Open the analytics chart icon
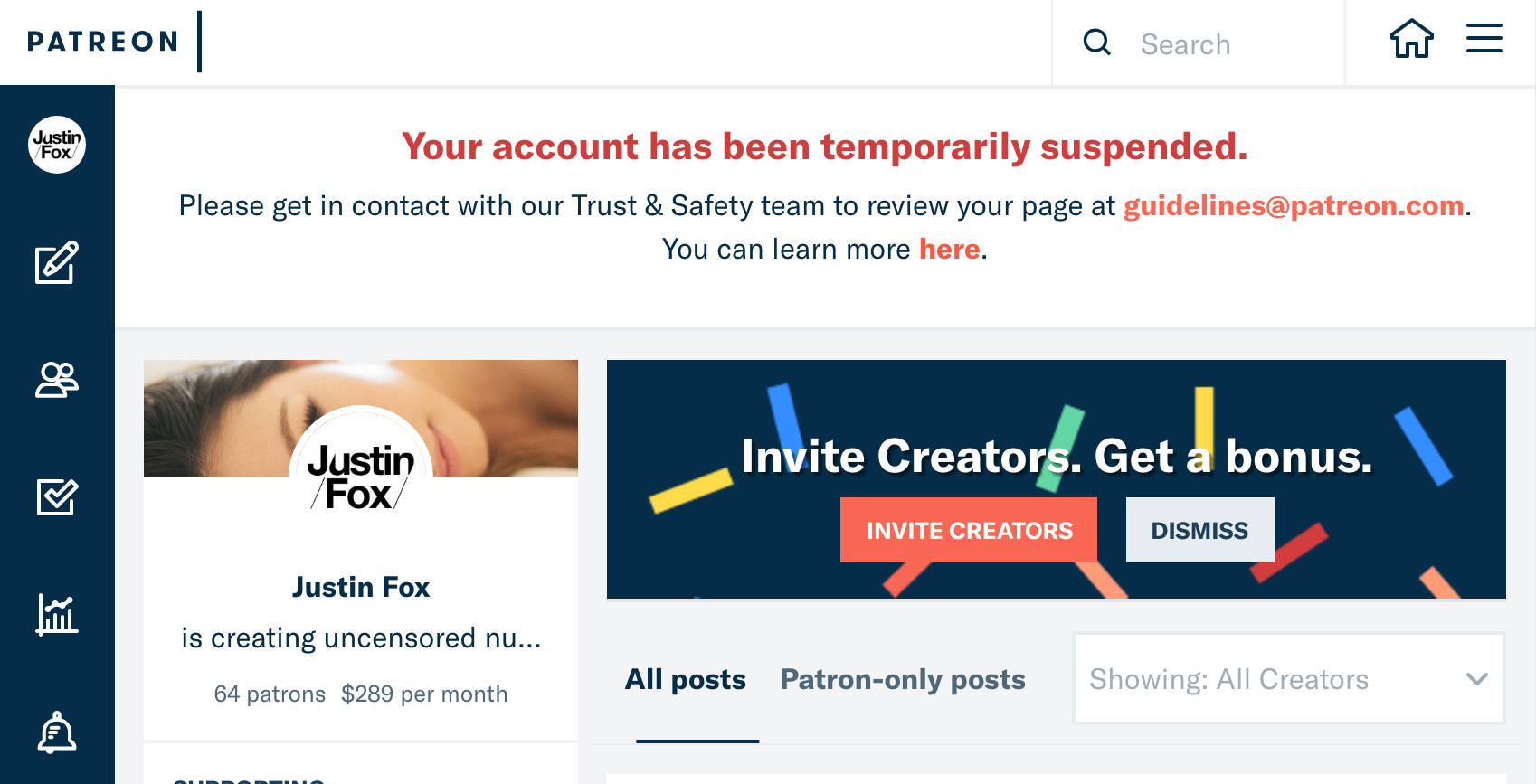 [x=56, y=615]
